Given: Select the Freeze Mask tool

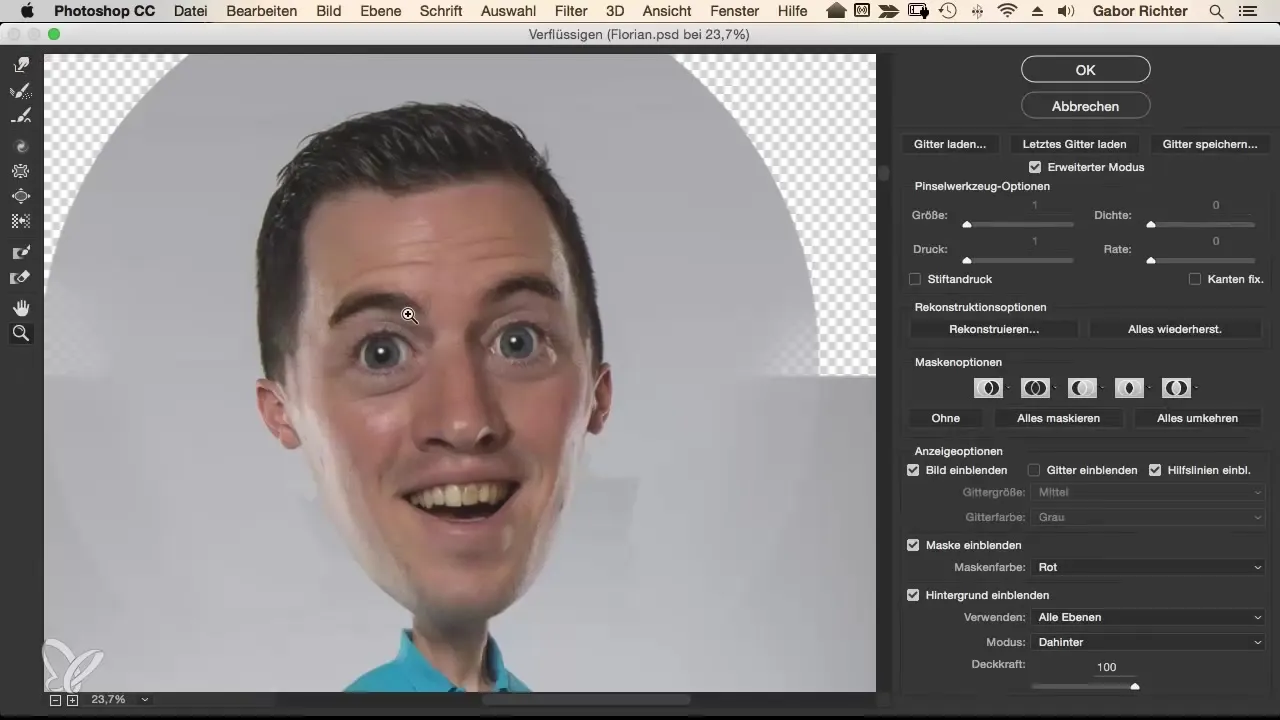Looking at the screenshot, I should [21, 253].
